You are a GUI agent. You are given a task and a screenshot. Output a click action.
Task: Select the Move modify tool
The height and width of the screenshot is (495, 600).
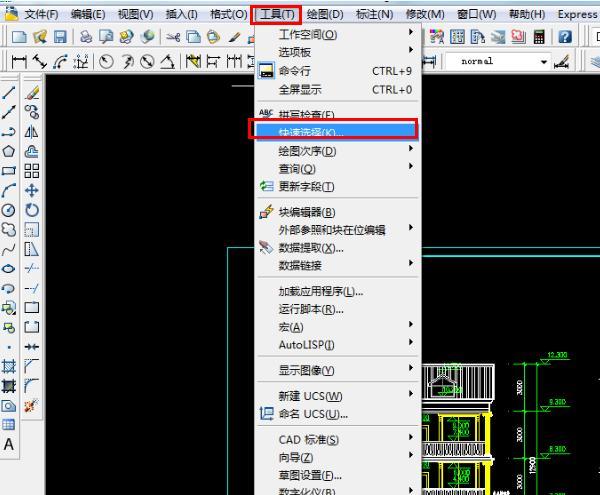coord(32,190)
